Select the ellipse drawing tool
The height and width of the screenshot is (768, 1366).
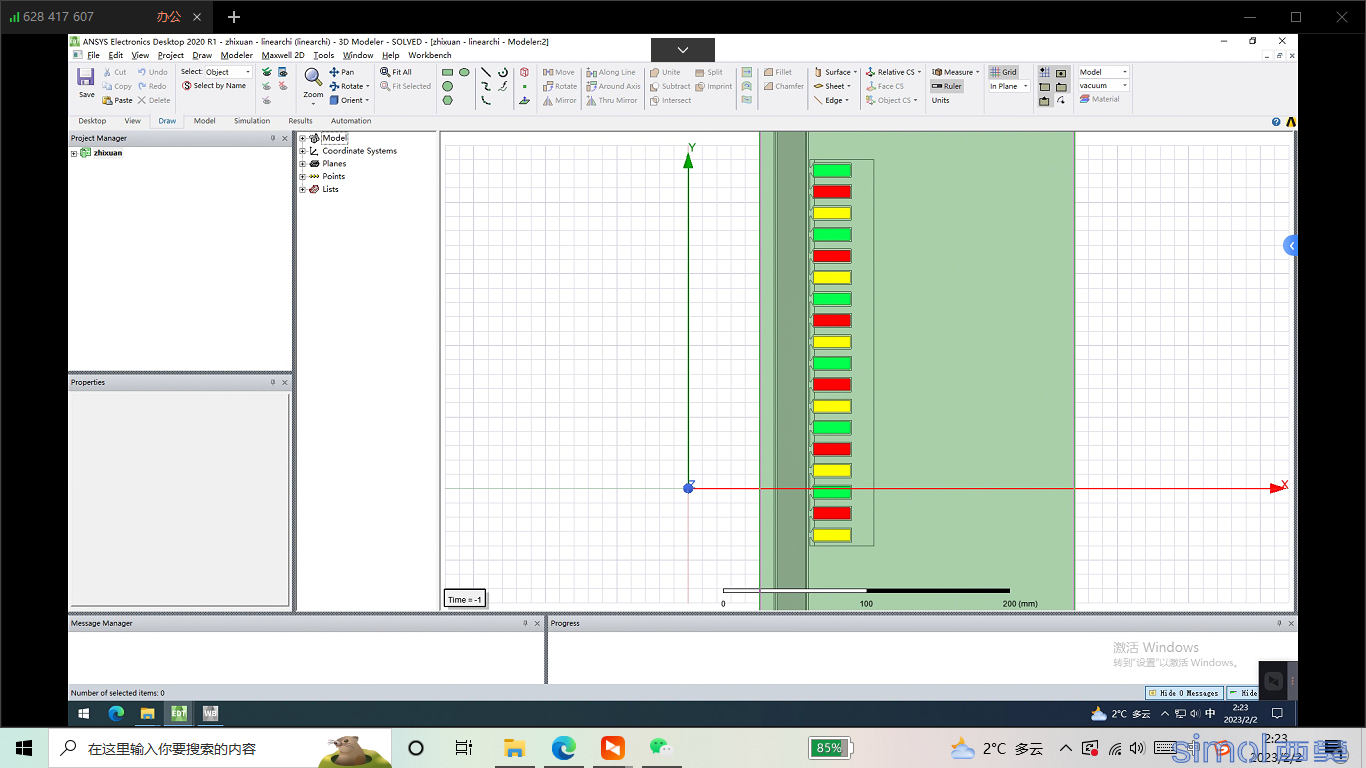click(x=464, y=72)
